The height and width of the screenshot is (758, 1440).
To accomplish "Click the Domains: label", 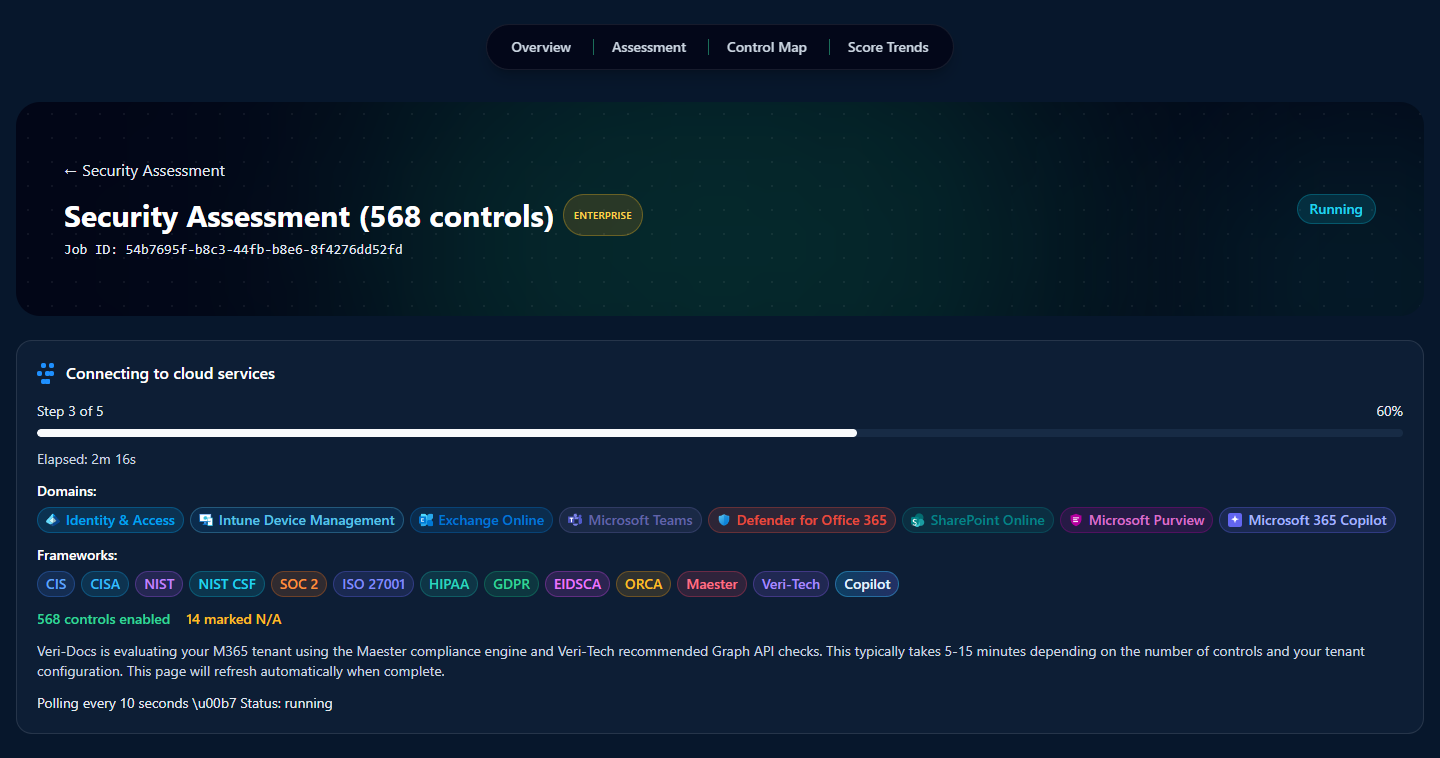I will click(x=67, y=491).
